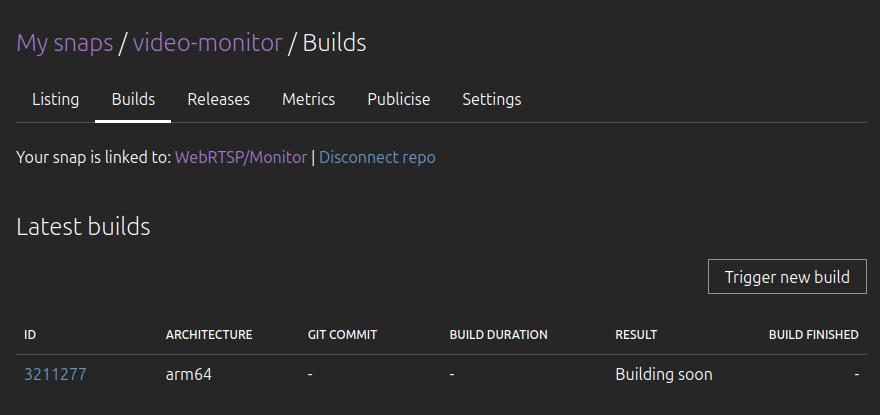880x415 pixels.
Task: Select the Builds tab
Action: (x=133, y=99)
